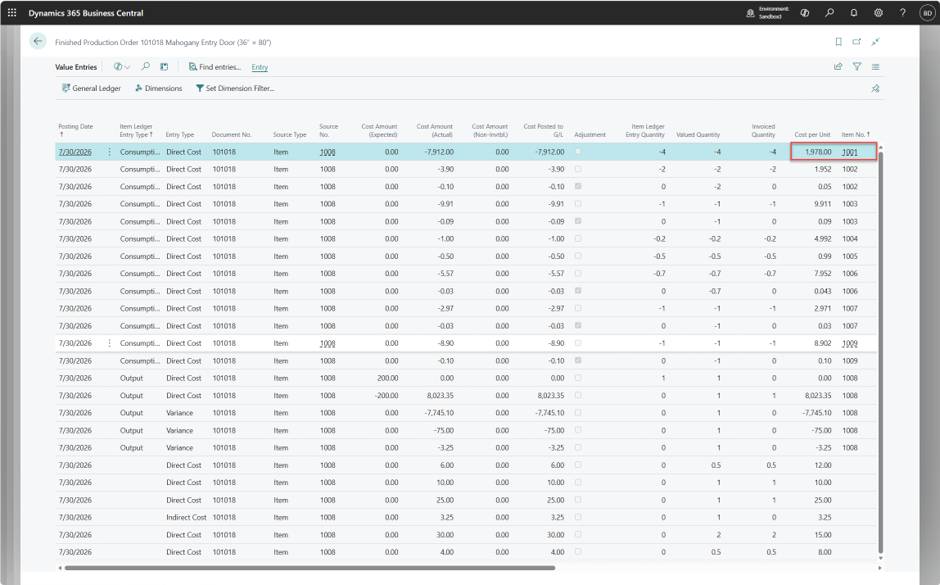Image resolution: width=940 pixels, height=585 pixels.
Task: Click the share icon above the table
Action: click(x=838, y=67)
